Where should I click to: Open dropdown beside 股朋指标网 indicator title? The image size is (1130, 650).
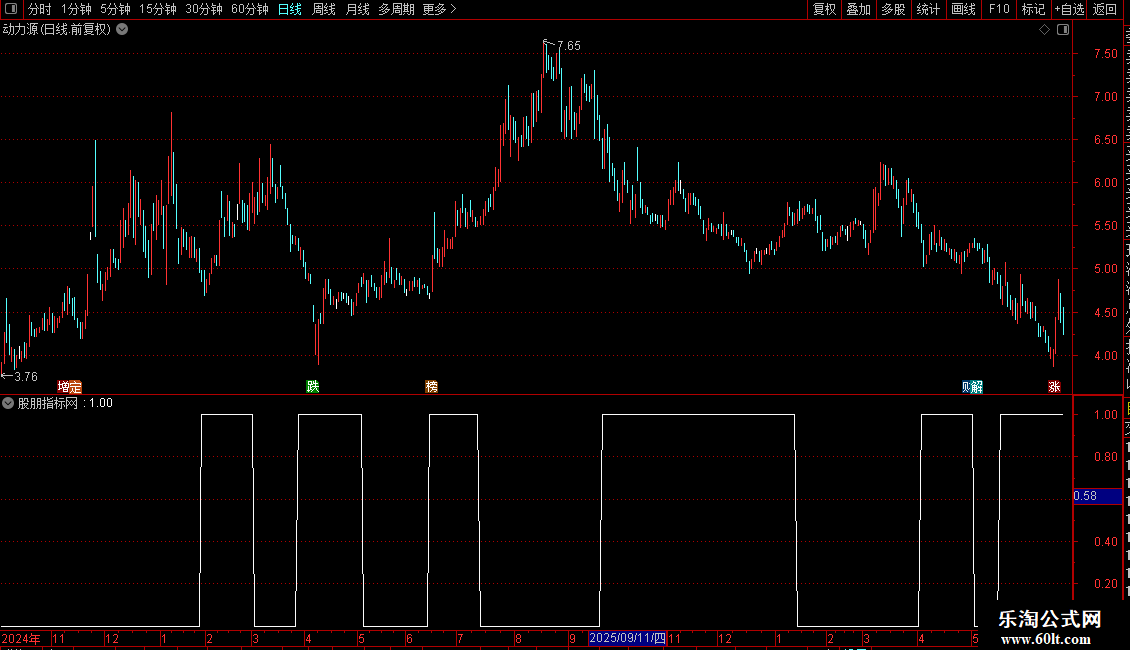click(8, 403)
